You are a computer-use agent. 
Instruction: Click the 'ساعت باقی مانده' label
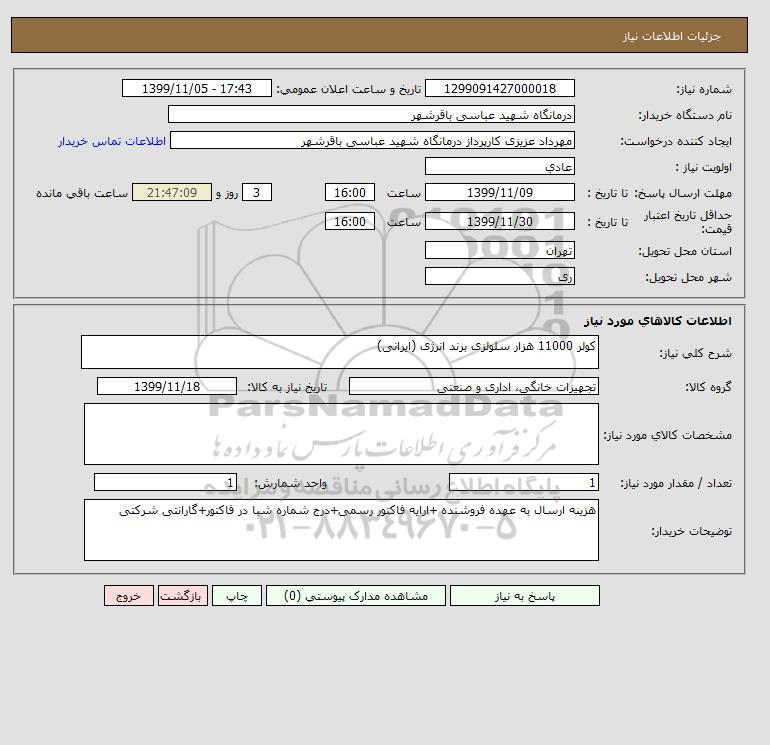click(x=82, y=193)
